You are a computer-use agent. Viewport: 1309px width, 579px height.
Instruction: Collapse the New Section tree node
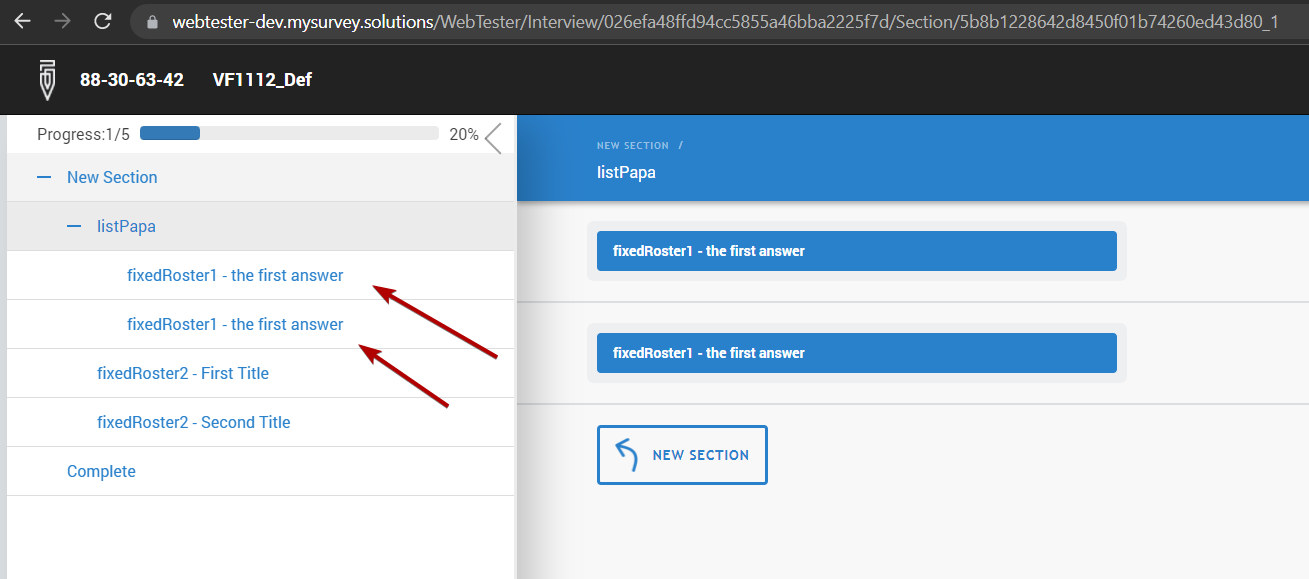point(42,177)
